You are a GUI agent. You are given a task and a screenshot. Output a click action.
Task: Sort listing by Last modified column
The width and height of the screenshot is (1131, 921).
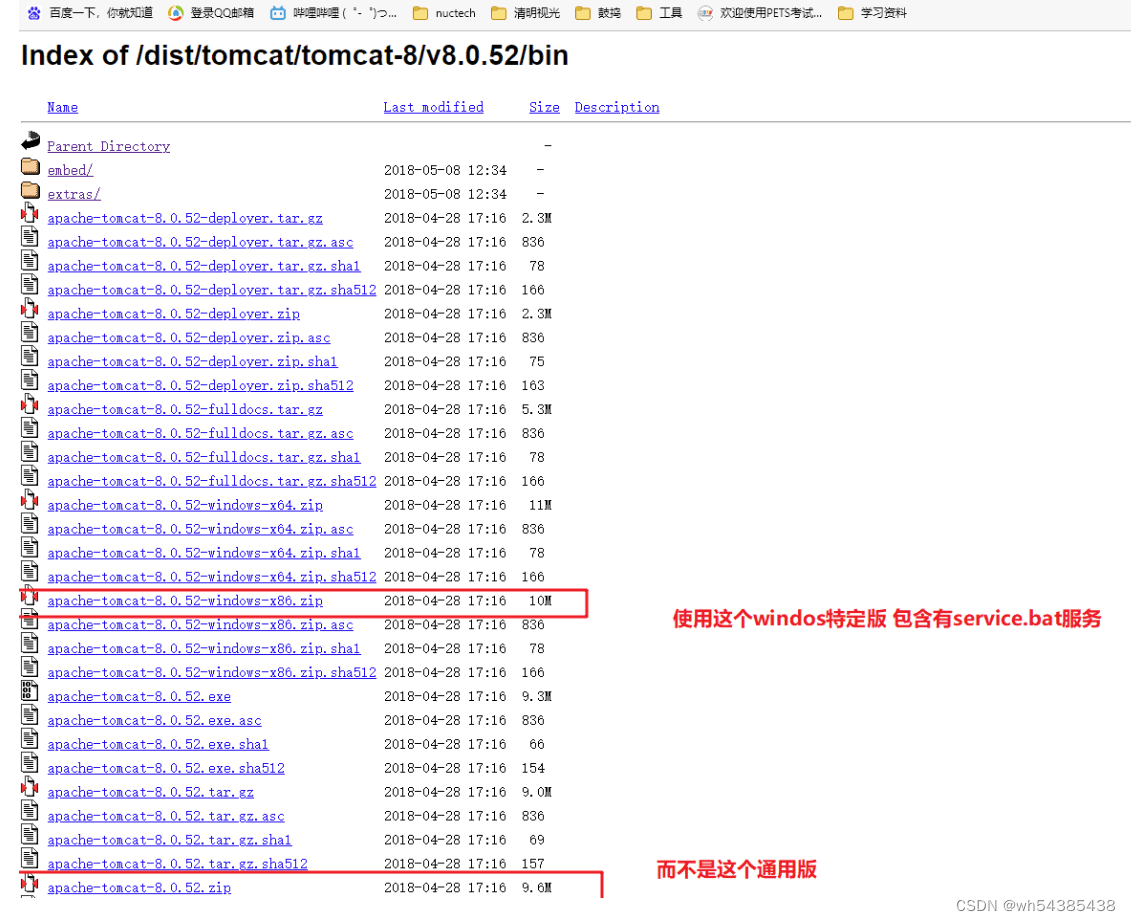(434, 107)
